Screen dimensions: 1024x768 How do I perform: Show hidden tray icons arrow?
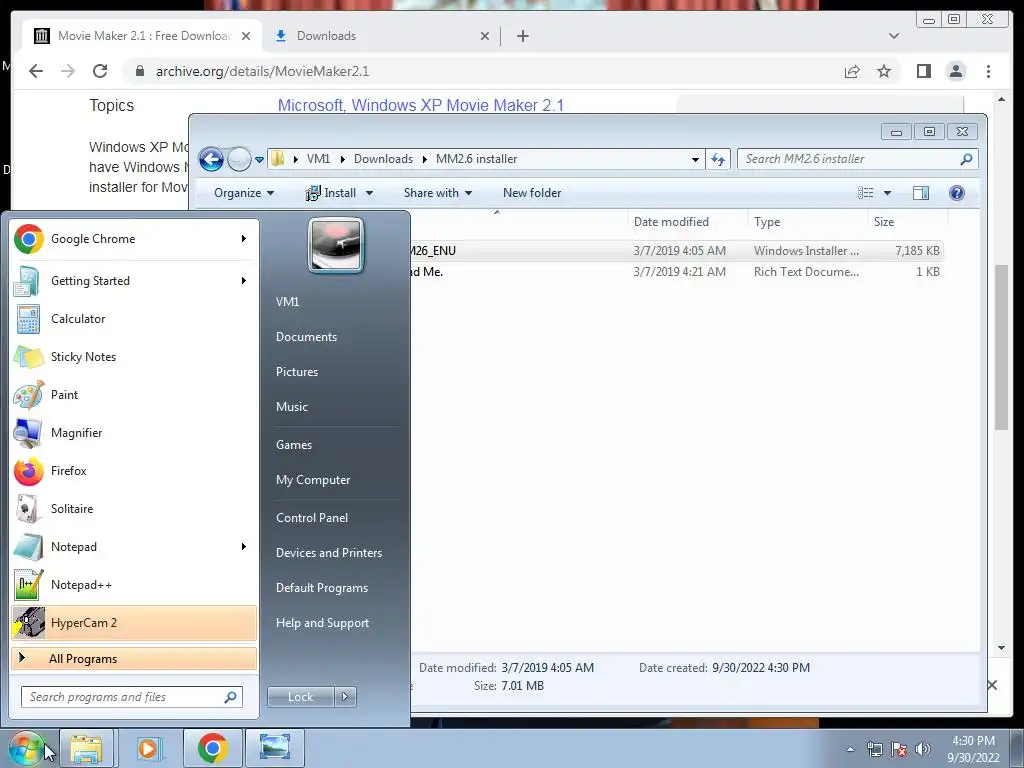850,749
